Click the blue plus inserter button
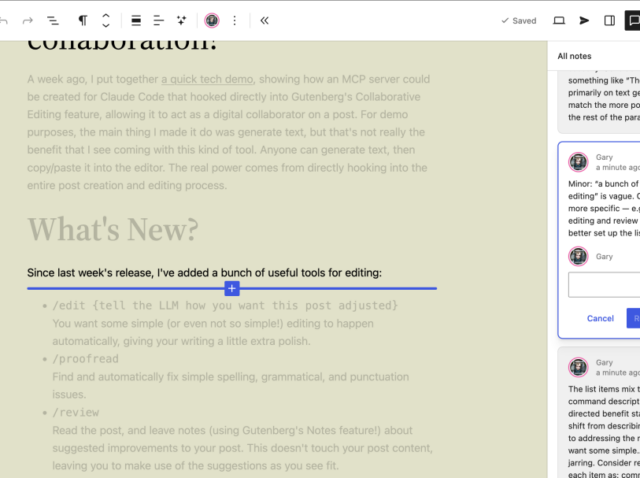640x478 pixels. pos(232,289)
